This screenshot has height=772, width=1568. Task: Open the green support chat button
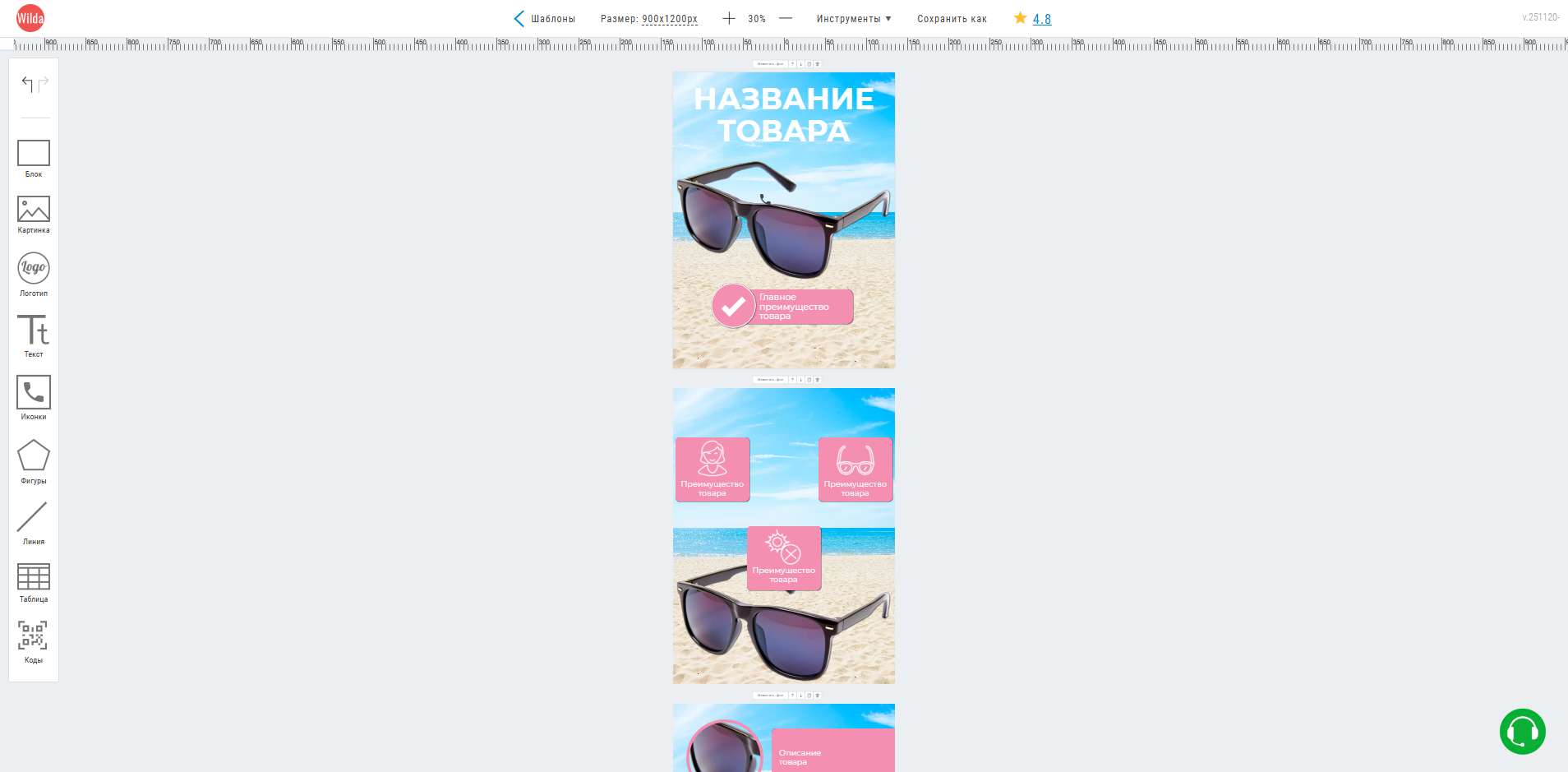[1522, 731]
